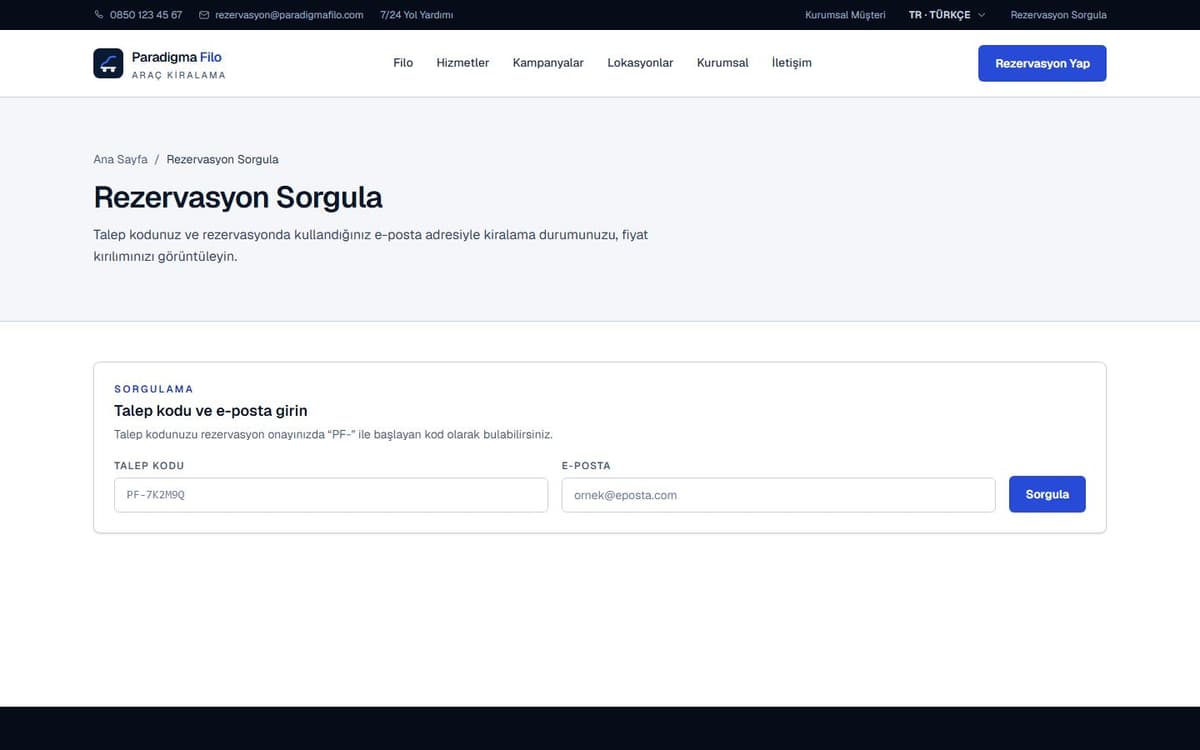Click the rezervasyon@paradigmafilo.com email link
This screenshot has height=750, width=1200.
pyautogui.click(x=289, y=15)
